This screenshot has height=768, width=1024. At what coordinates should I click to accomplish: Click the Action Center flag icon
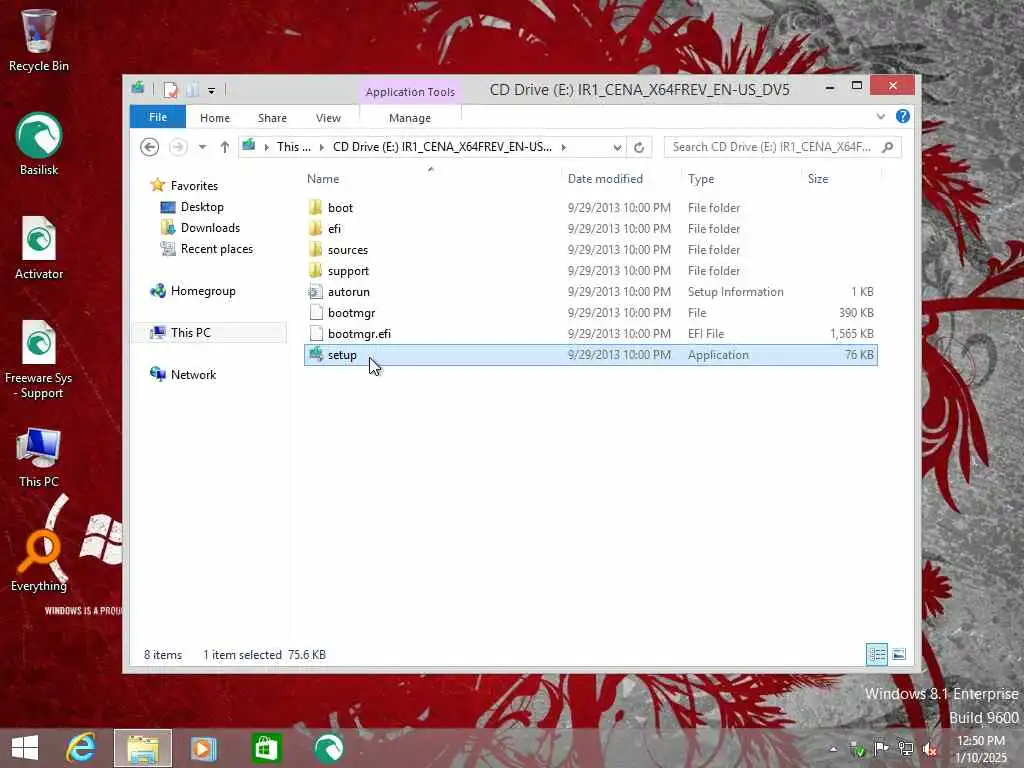click(x=881, y=749)
